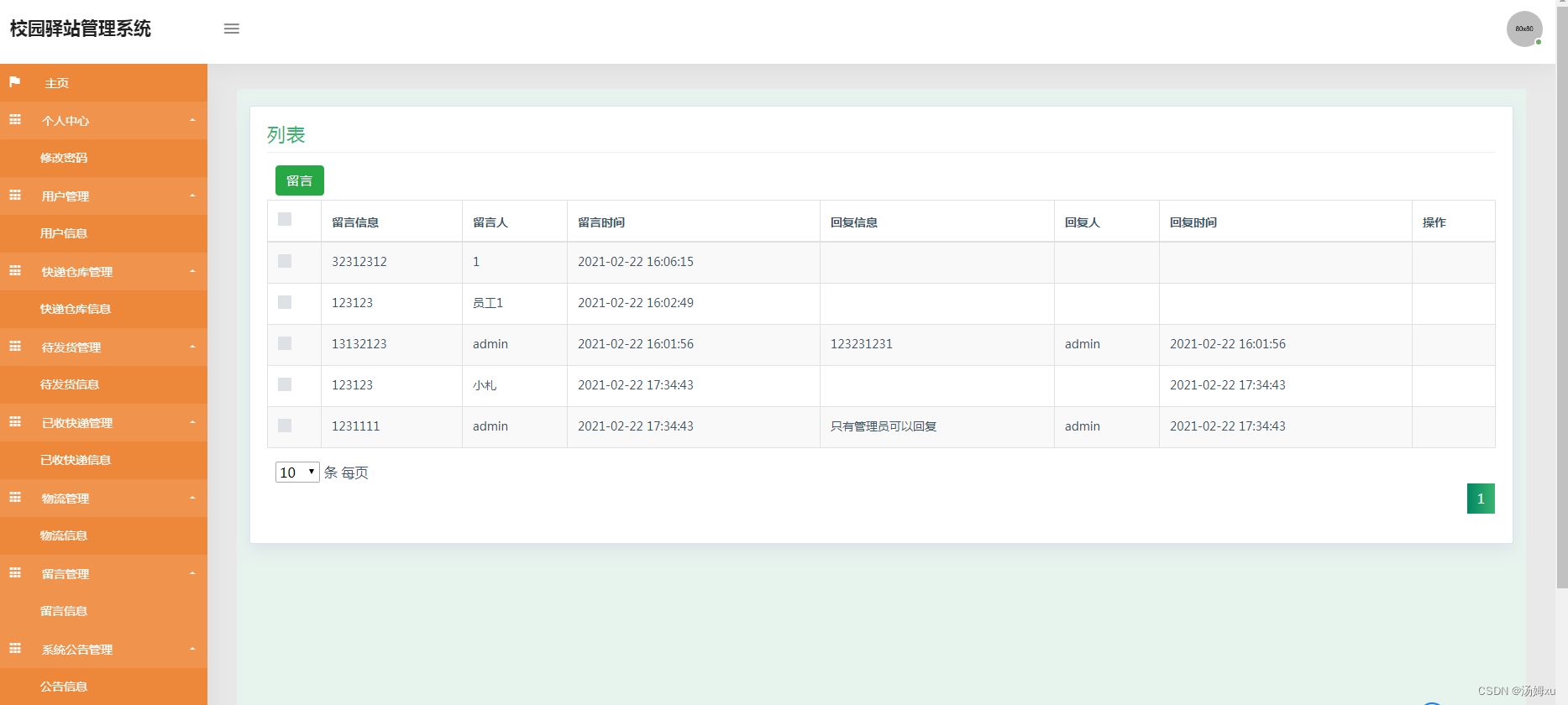Click the grid icon beside 待发货管理
This screenshot has width=1568, height=705.
15,347
